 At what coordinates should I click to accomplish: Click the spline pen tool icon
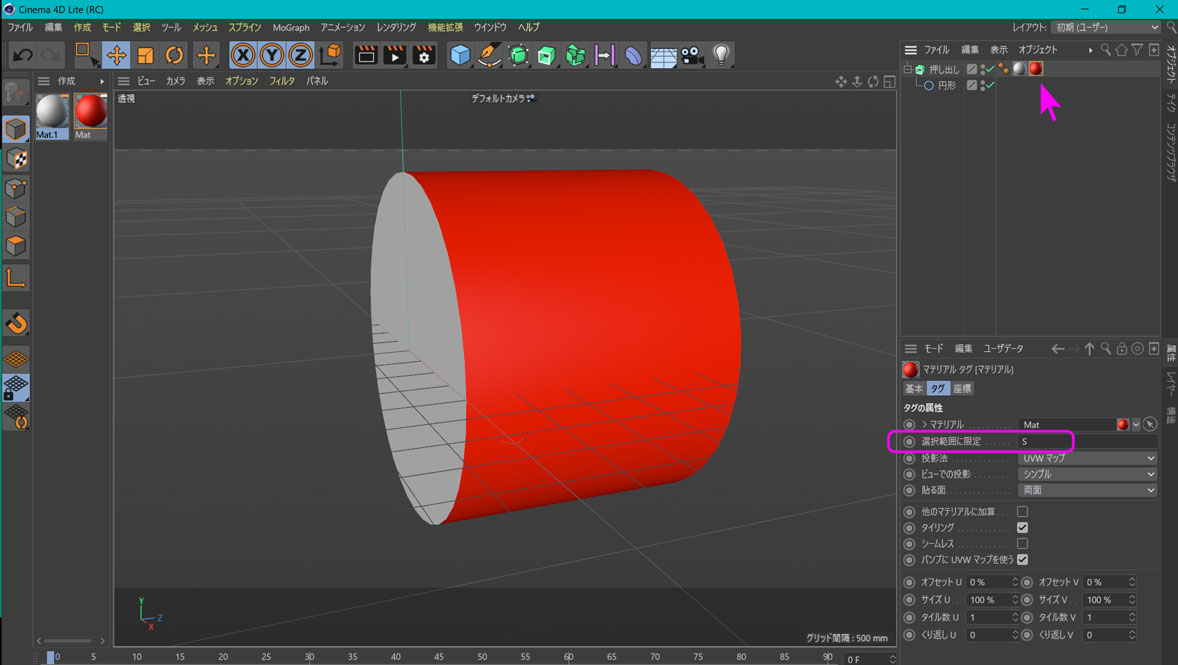(489, 55)
